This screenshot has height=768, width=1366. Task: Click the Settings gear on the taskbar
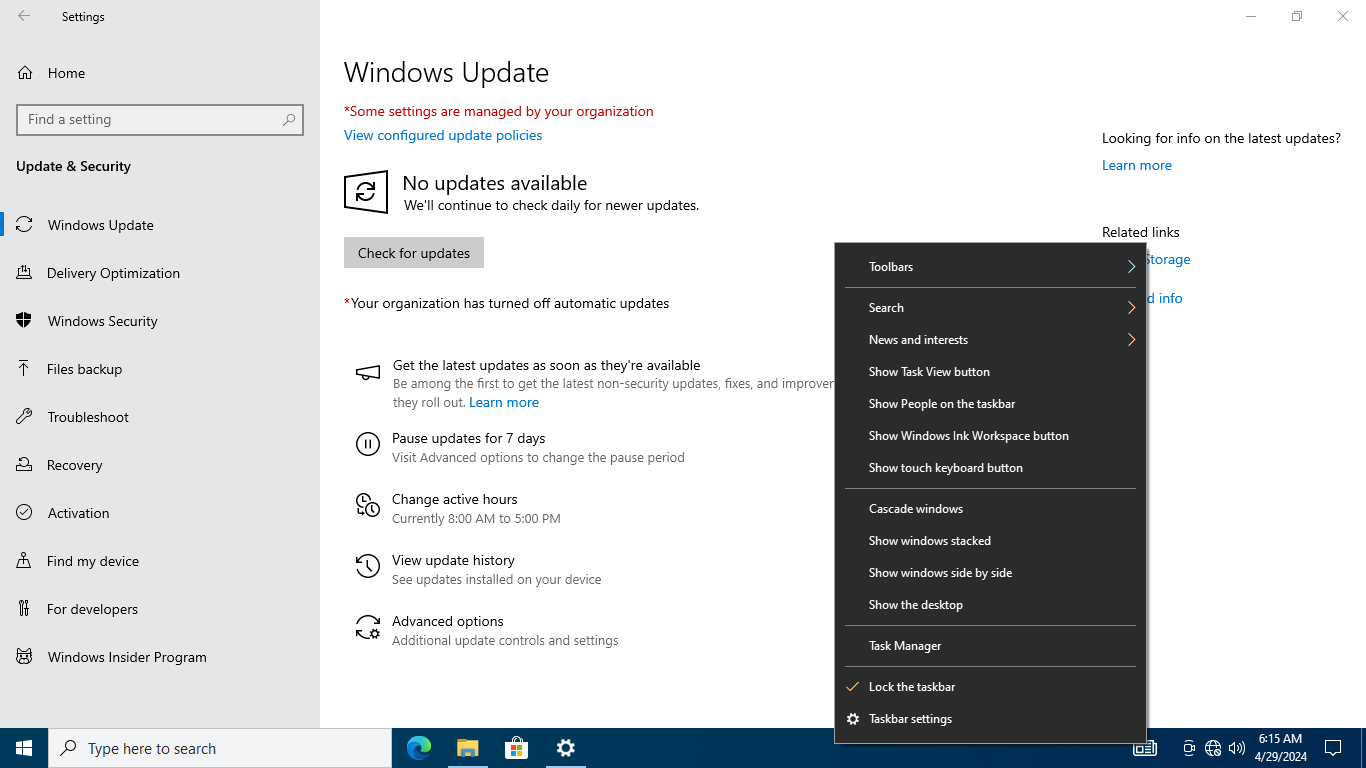(565, 748)
